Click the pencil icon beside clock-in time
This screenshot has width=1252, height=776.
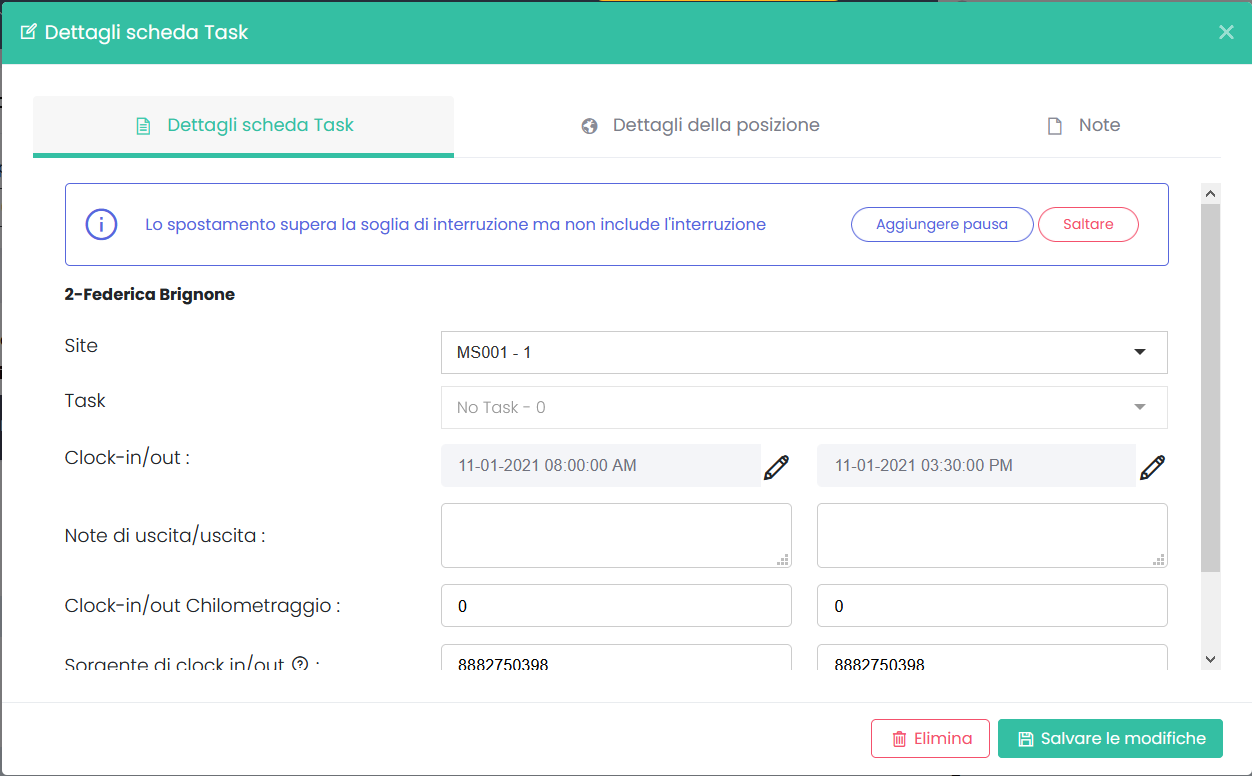776,467
